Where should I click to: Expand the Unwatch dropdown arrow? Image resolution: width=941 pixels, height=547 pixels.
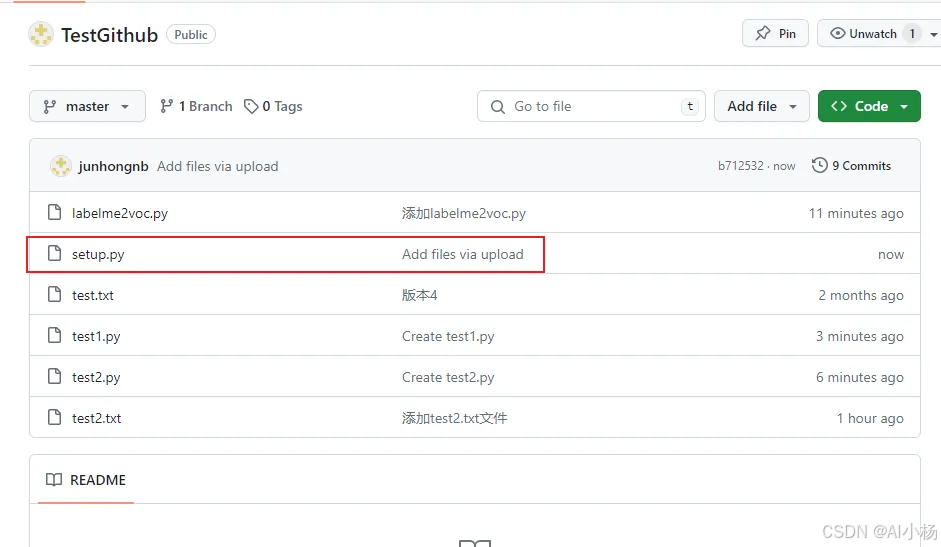(933, 34)
